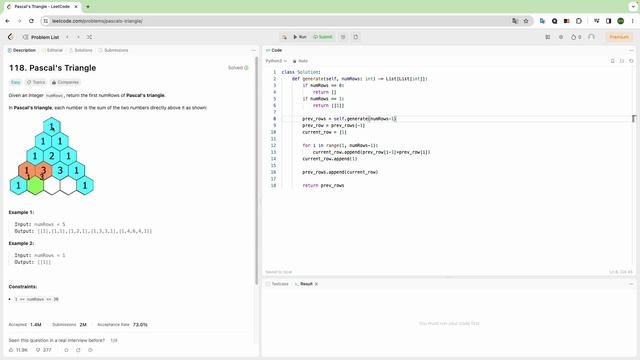Click the Solved status indicator

tap(238, 68)
